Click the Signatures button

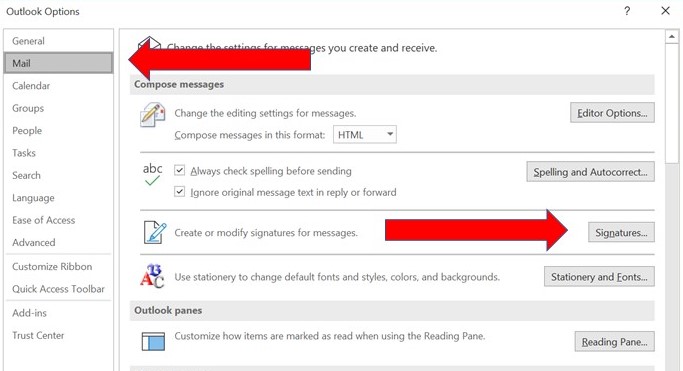tap(621, 233)
